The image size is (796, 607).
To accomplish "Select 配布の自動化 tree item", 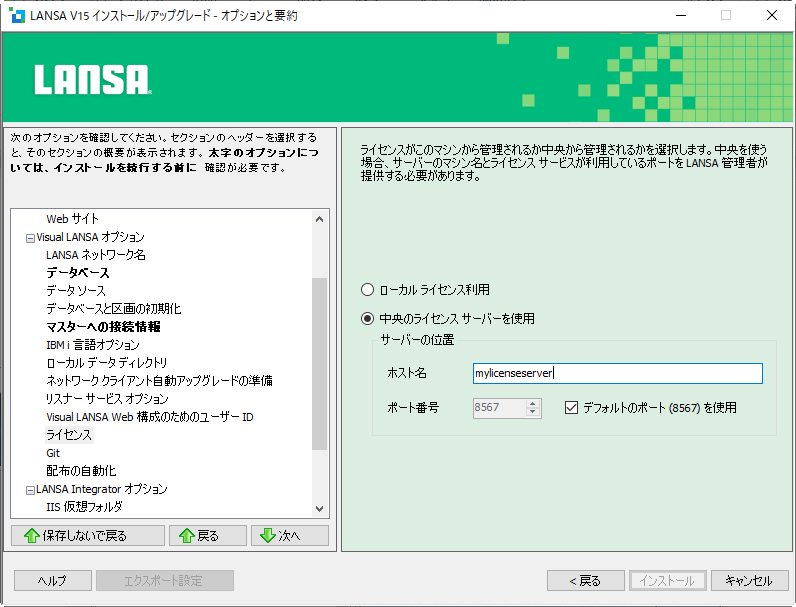I will pos(81,471).
